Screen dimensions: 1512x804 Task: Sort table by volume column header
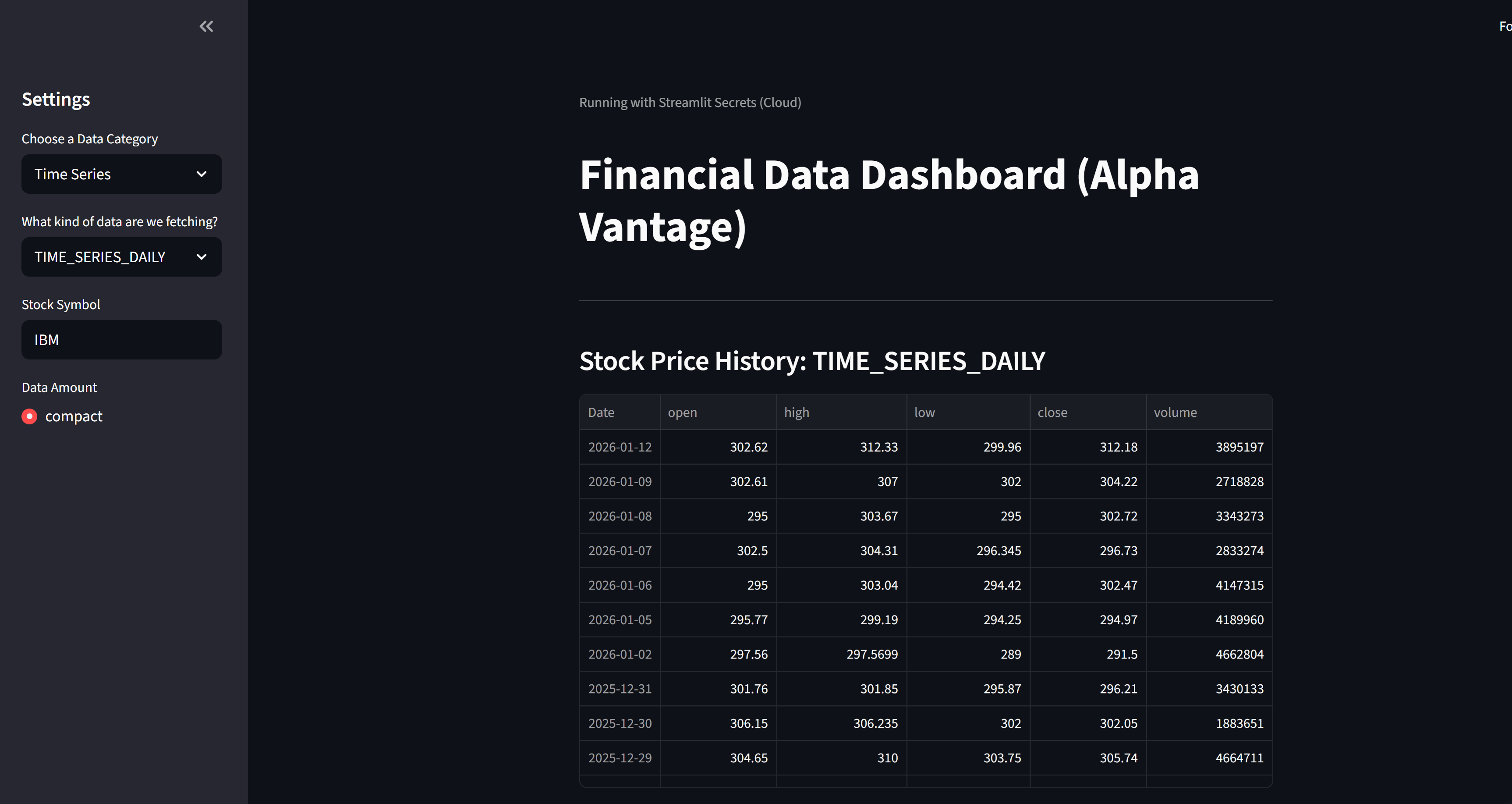click(x=1209, y=412)
